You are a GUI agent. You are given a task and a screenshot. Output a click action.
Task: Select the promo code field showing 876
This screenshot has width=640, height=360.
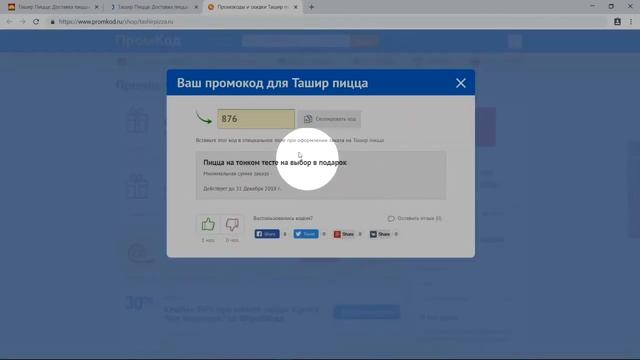(x=256, y=119)
